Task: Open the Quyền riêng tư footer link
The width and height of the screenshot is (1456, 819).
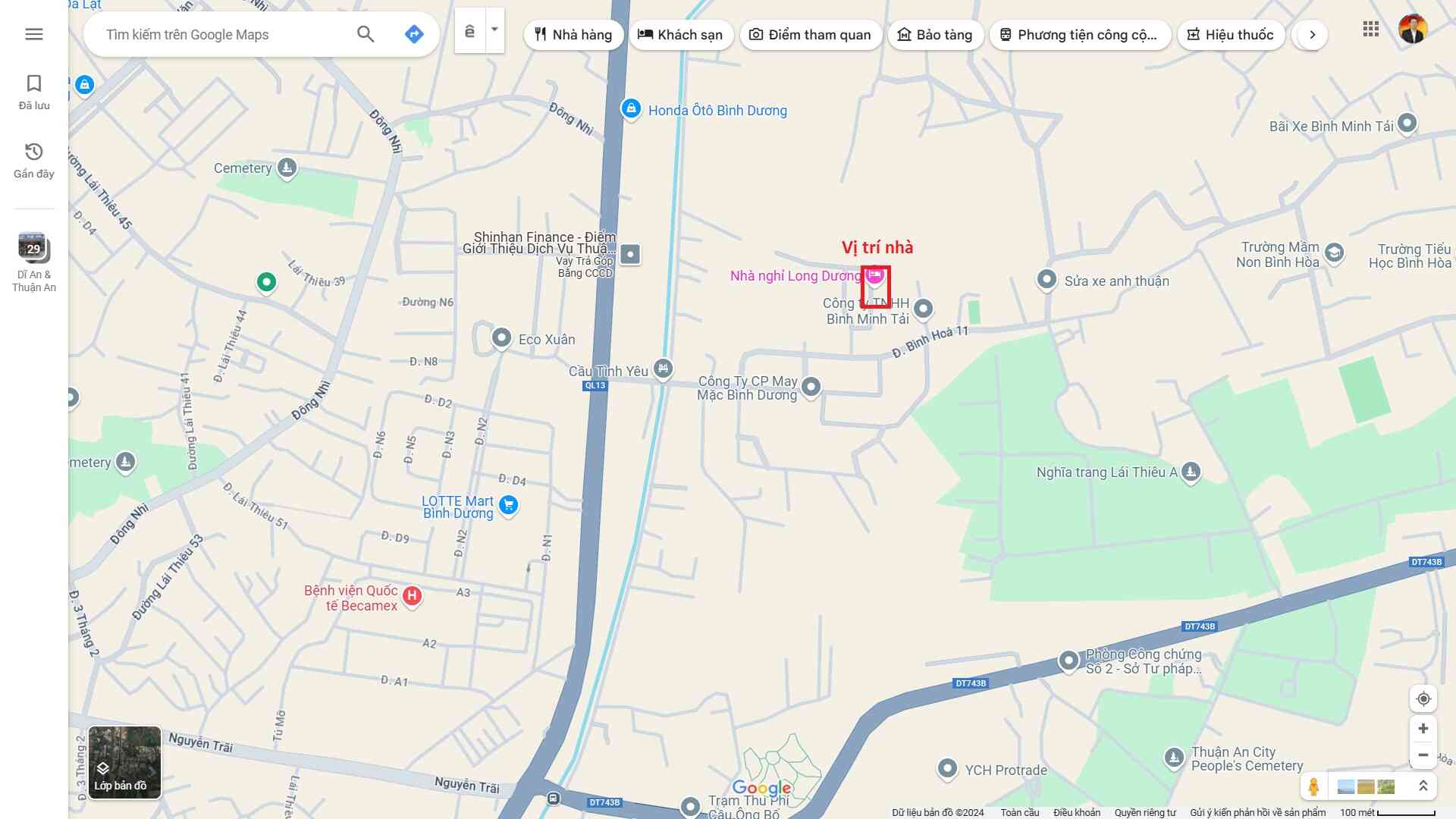Action: (1144, 812)
